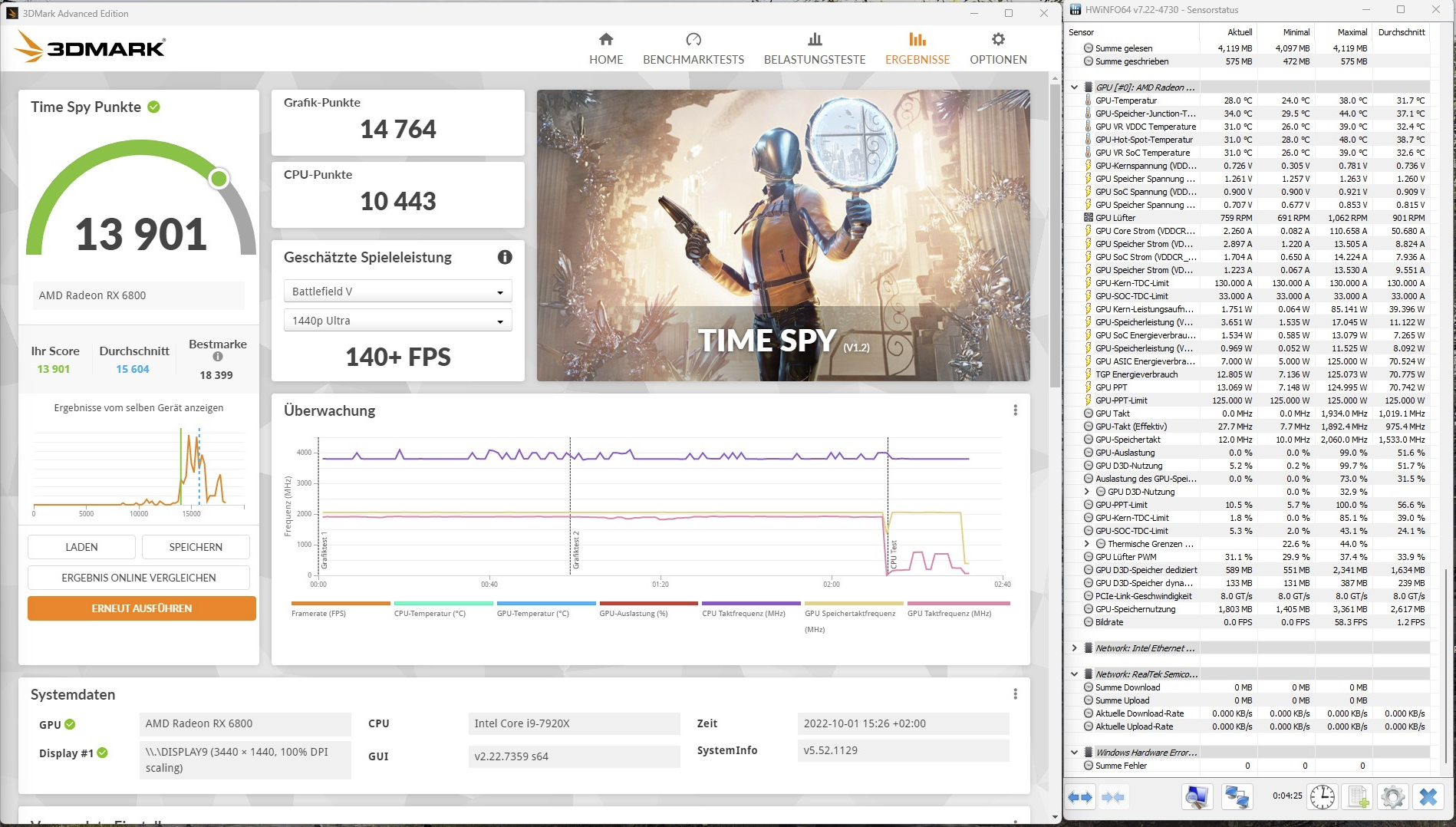Click the thermometer icon of GPU-Temperatur row
This screenshot has height=827, width=1456.
tap(1088, 100)
